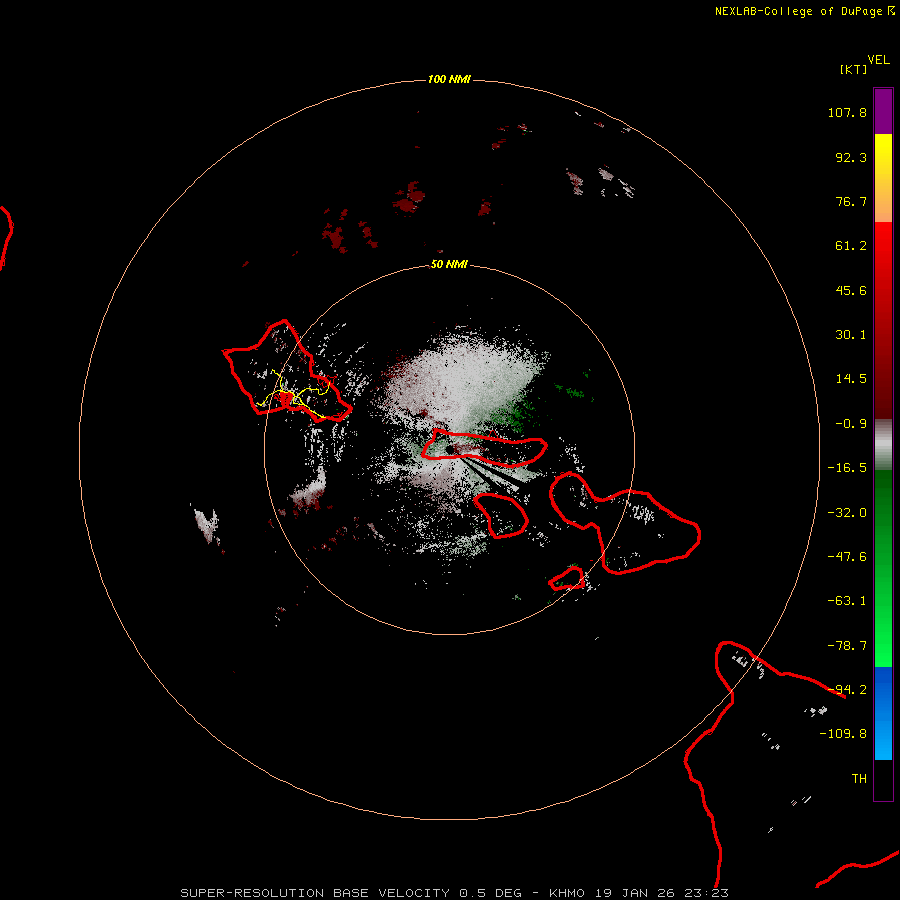The image size is (900, 900).
Task: Click the Oahu island outline with yellow roads
Action: 287,371
